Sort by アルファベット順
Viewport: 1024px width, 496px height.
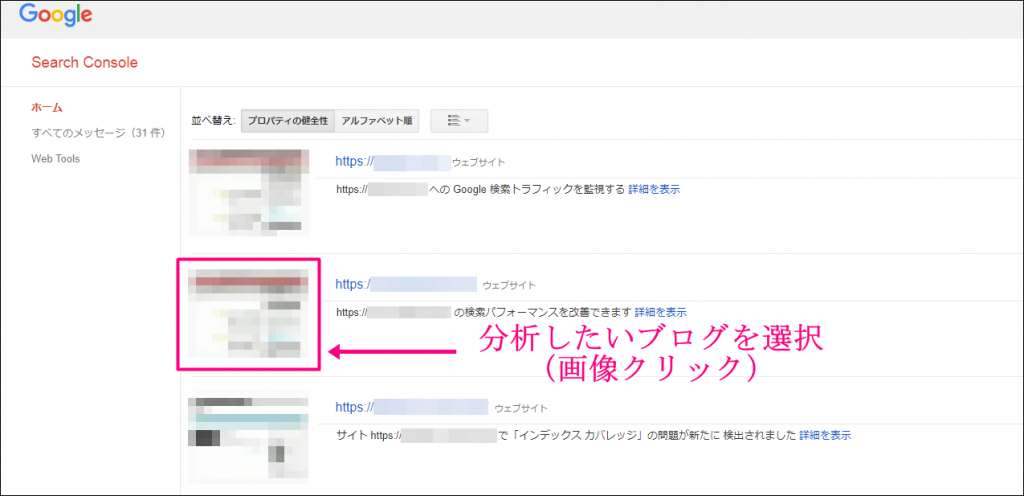tap(377, 121)
